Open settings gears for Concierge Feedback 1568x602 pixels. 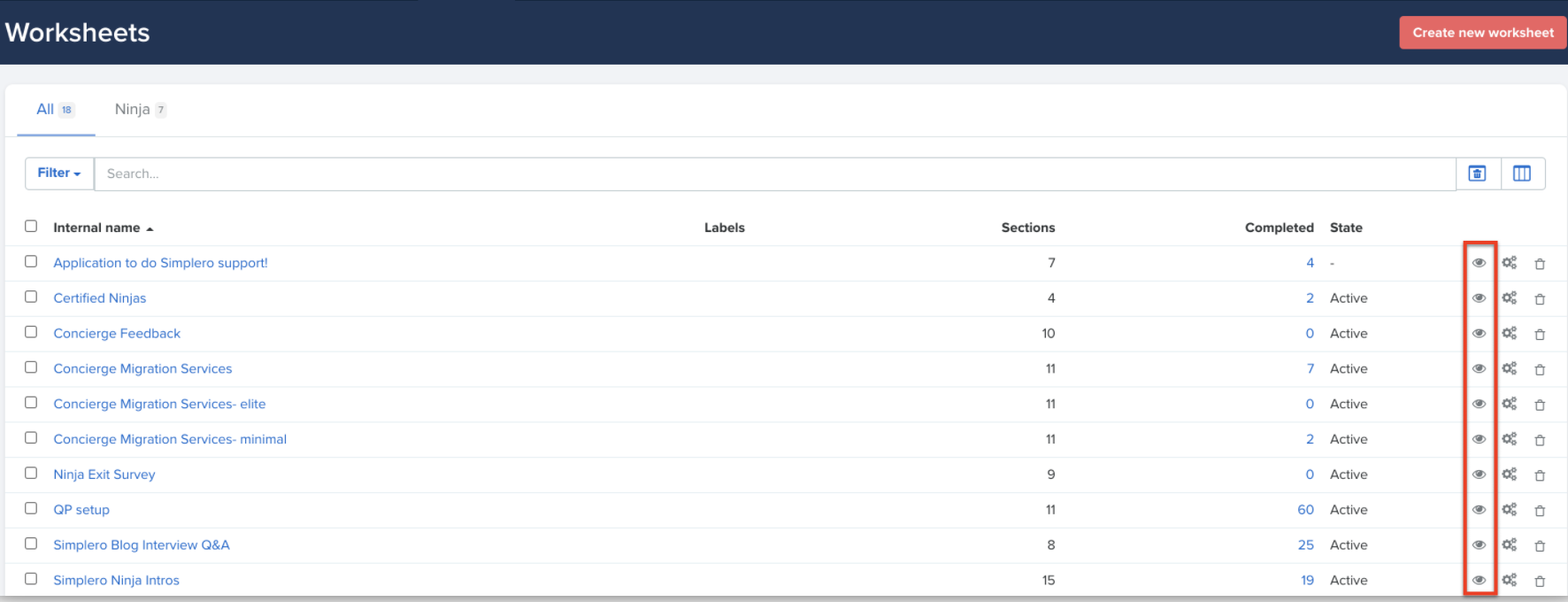1510,334
